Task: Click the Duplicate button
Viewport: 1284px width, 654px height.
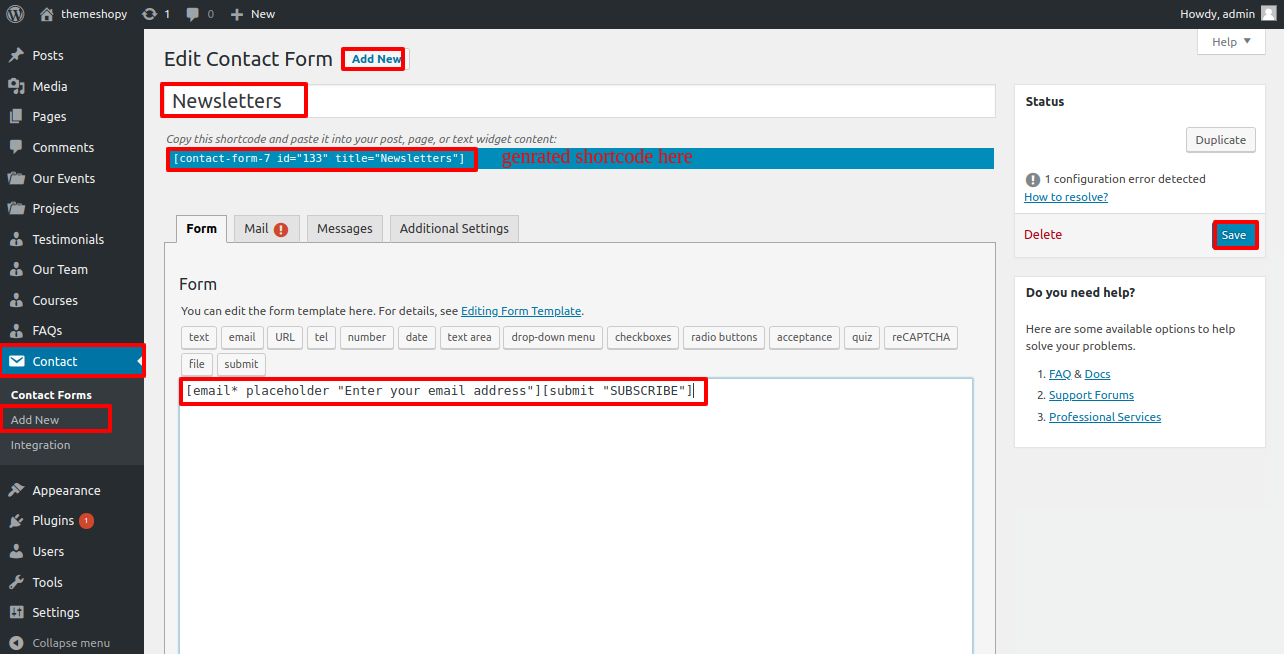Action: (x=1221, y=140)
